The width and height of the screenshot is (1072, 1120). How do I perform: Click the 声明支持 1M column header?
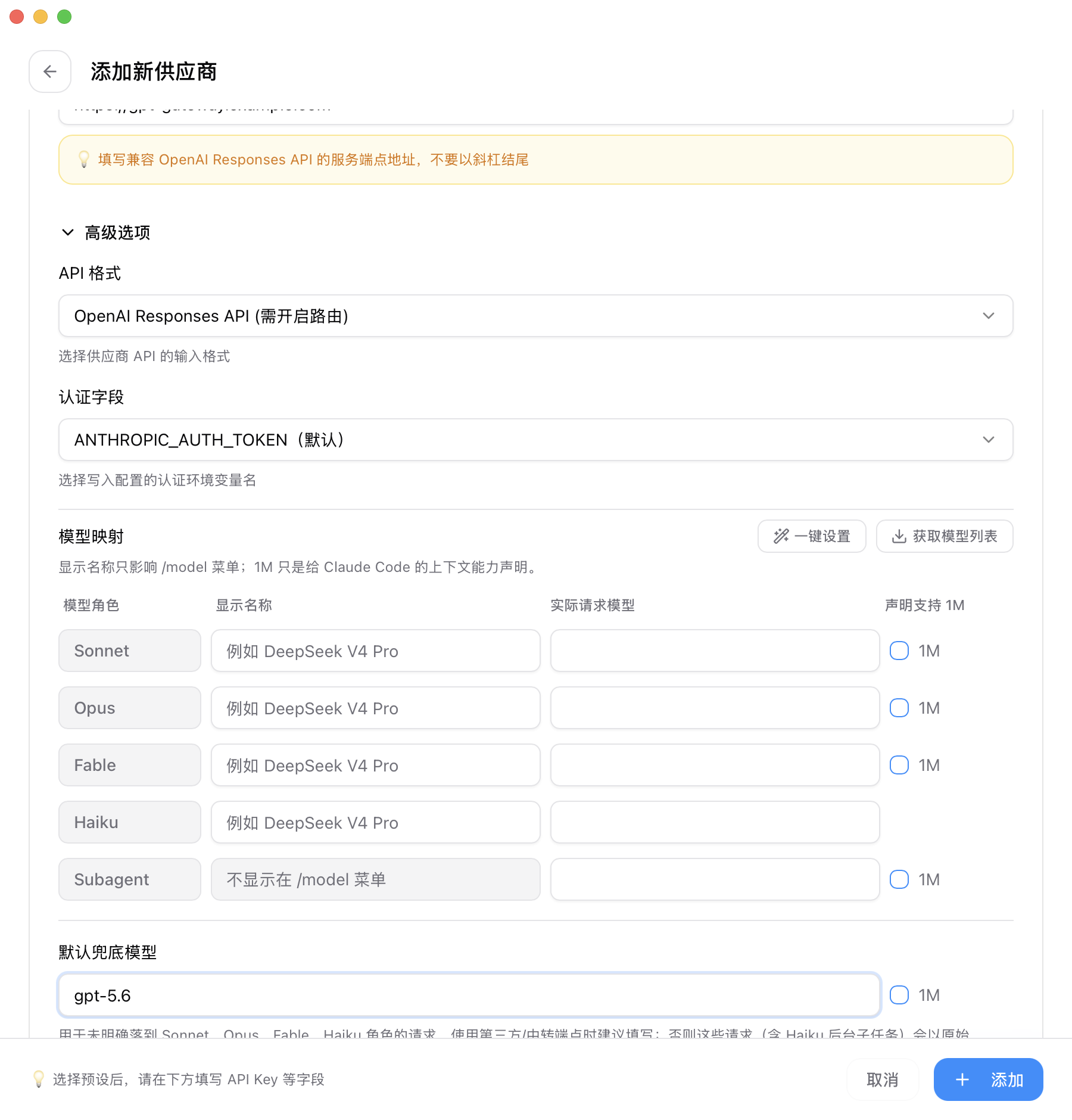pos(924,605)
